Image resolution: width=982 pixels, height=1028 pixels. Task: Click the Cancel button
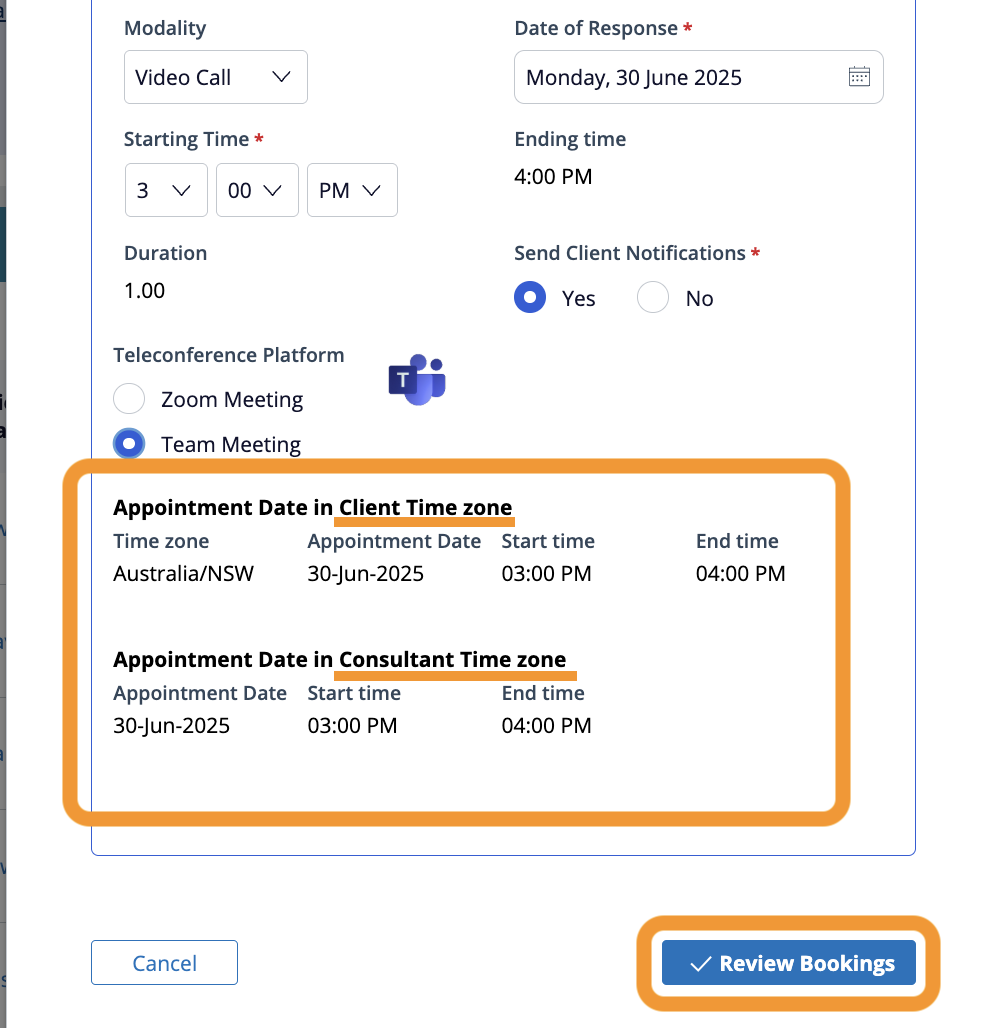click(x=164, y=963)
